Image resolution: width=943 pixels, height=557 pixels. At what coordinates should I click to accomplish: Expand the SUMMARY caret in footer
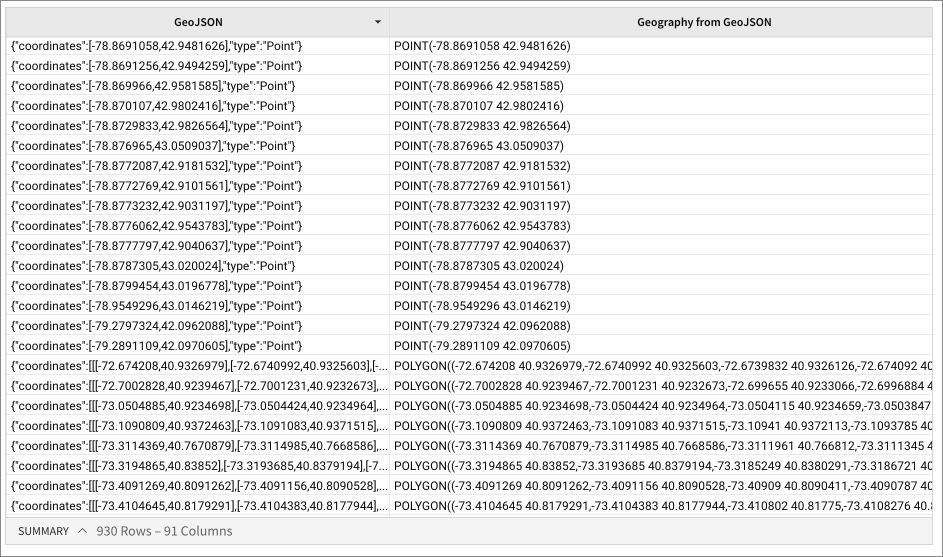tap(83, 531)
